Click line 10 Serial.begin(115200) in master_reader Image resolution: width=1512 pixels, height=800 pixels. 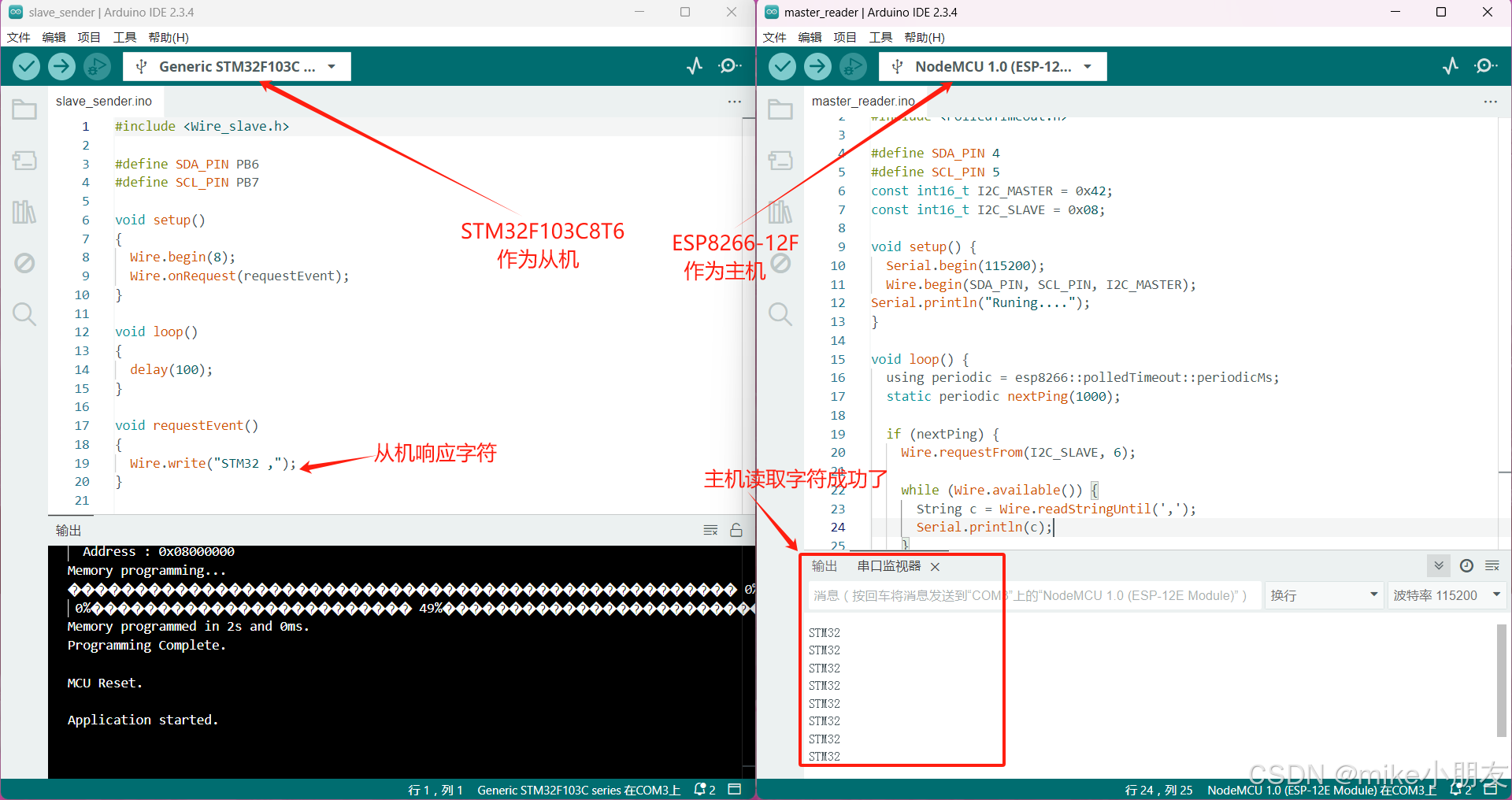[965, 265]
